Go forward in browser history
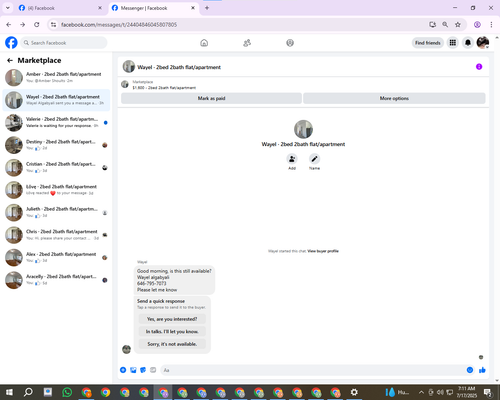Image resolution: width=500 pixels, height=400 pixels. (22, 25)
